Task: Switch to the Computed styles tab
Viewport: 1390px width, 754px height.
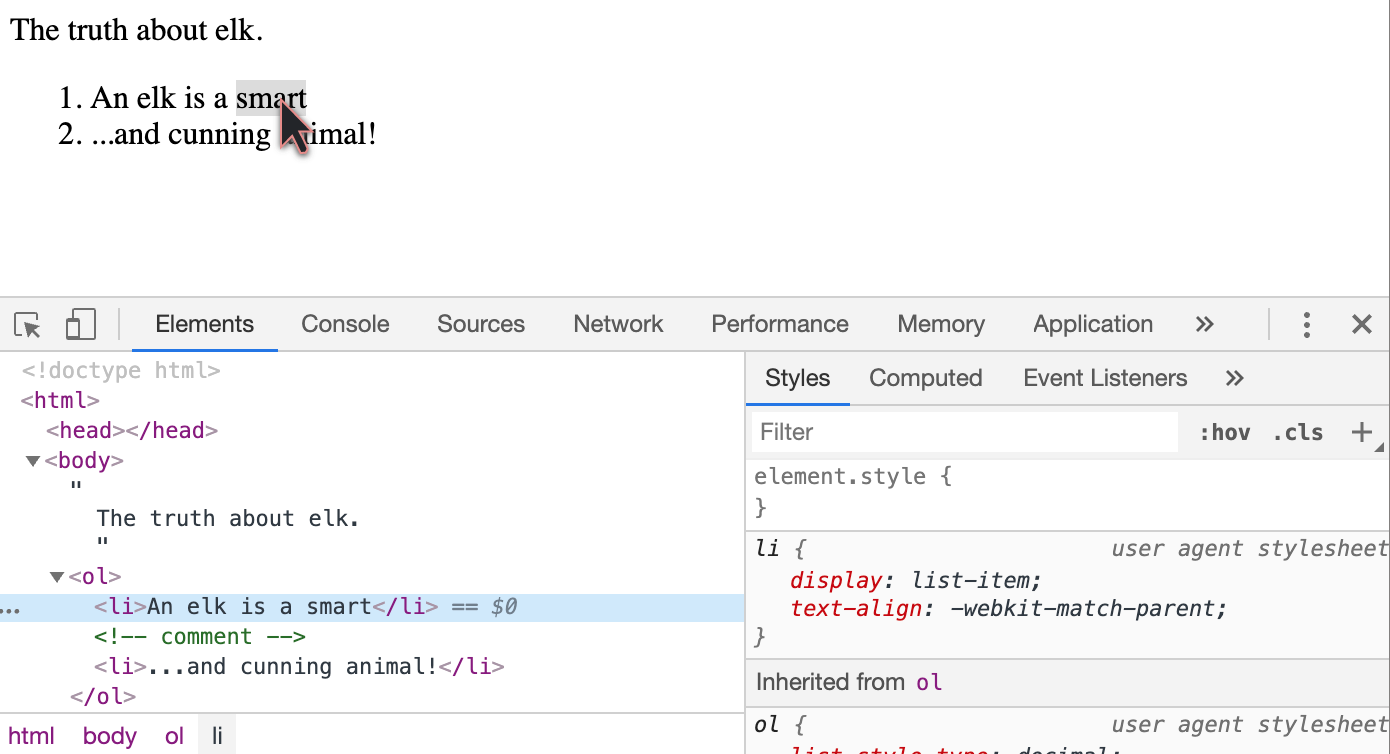Action: point(925,378)
